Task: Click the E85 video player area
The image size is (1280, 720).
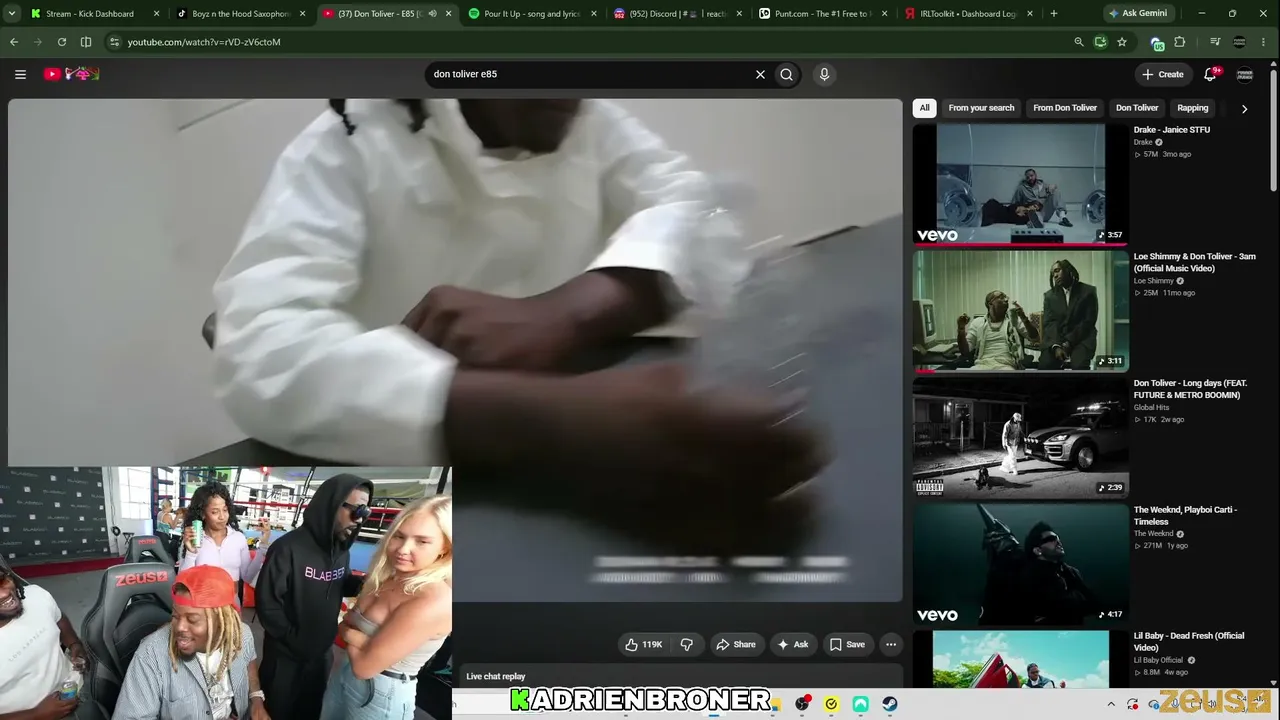Action: click(x=455, y=349)
